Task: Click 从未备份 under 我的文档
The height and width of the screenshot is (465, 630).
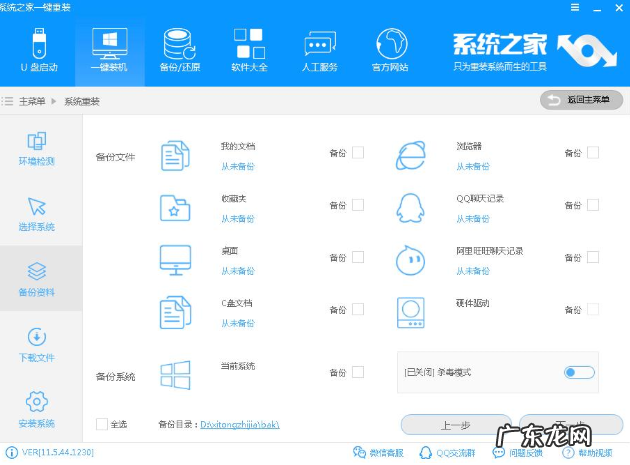Action: (x=238, y=166)
